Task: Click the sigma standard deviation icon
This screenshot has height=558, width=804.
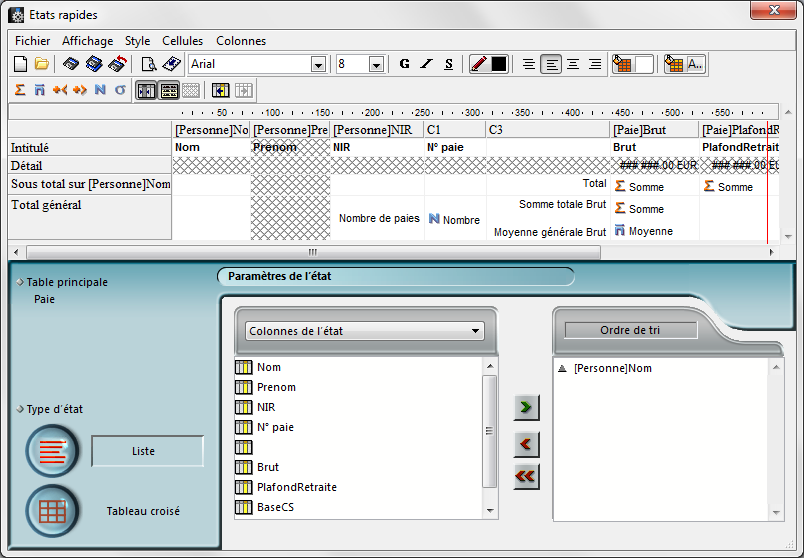Action: tap(120, 90)
